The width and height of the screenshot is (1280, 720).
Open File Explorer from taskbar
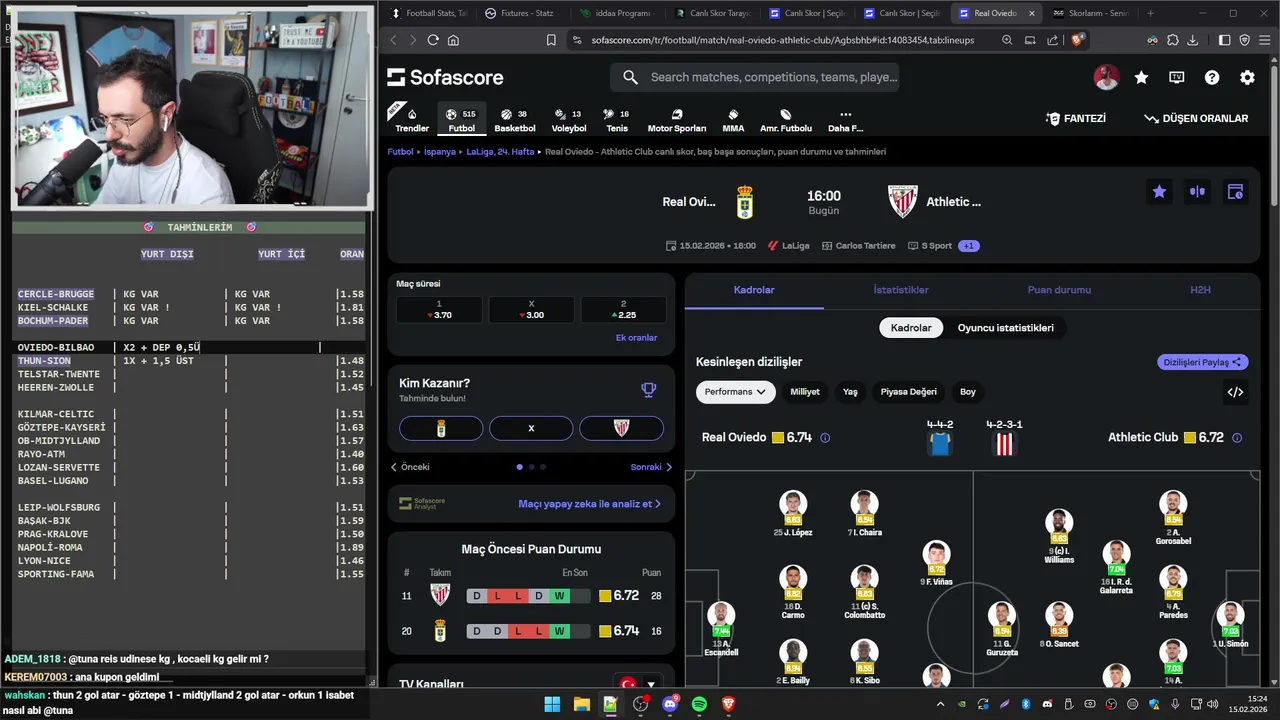pos(581,704)
